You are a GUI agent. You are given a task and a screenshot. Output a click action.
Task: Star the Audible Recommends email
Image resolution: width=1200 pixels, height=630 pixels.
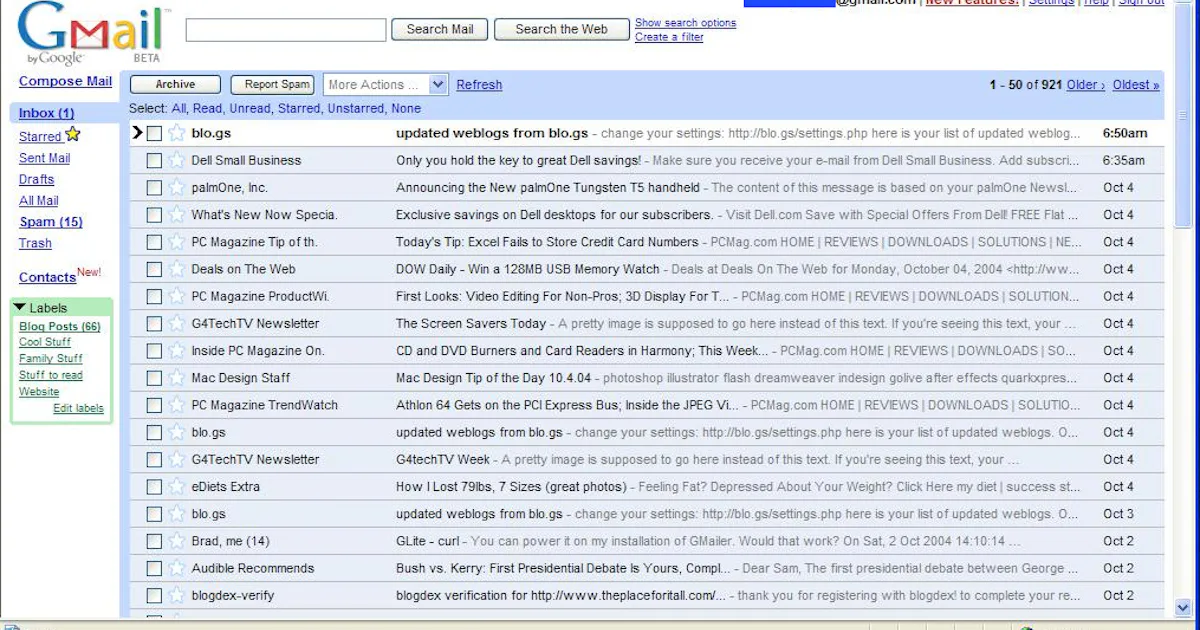[177, 568]
